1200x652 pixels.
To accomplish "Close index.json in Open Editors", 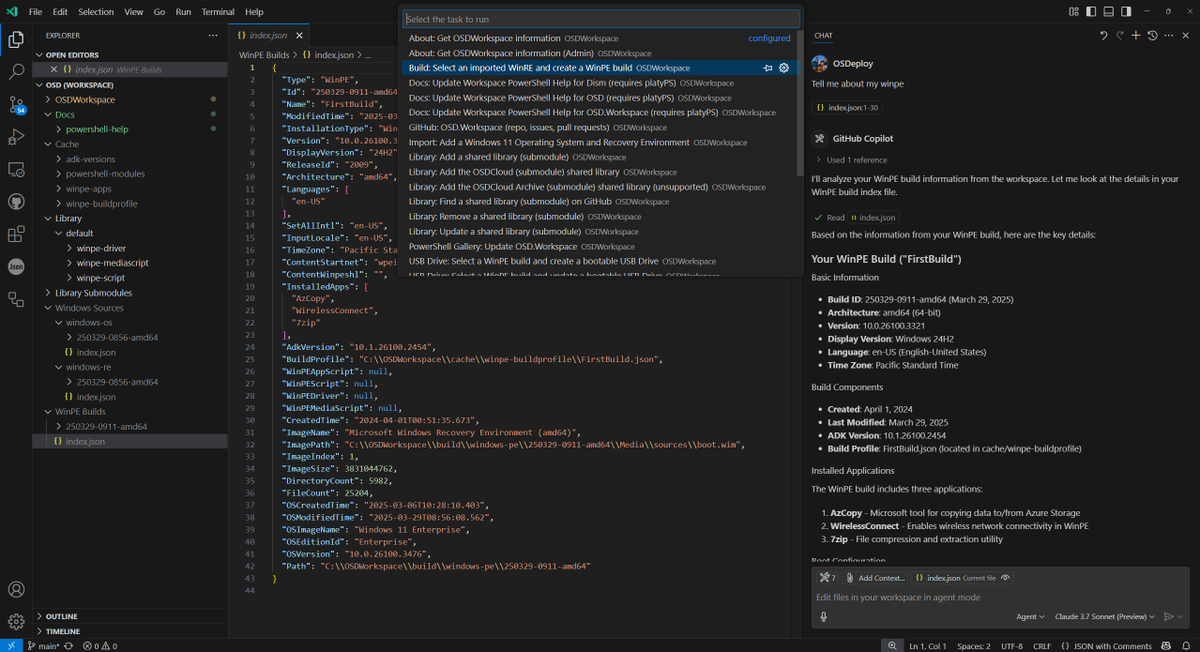I will (53, 70).
